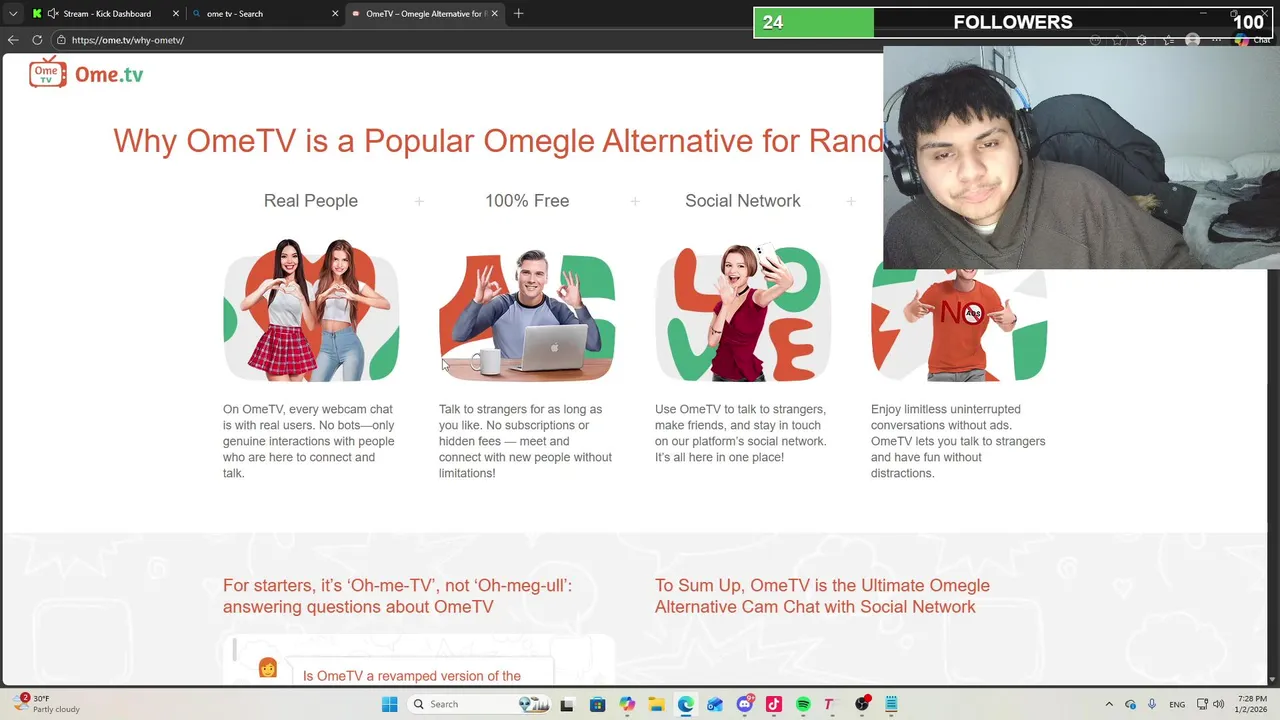
Task: Open the weather widget showing 30°F
Action: click(x=48, y=704)
